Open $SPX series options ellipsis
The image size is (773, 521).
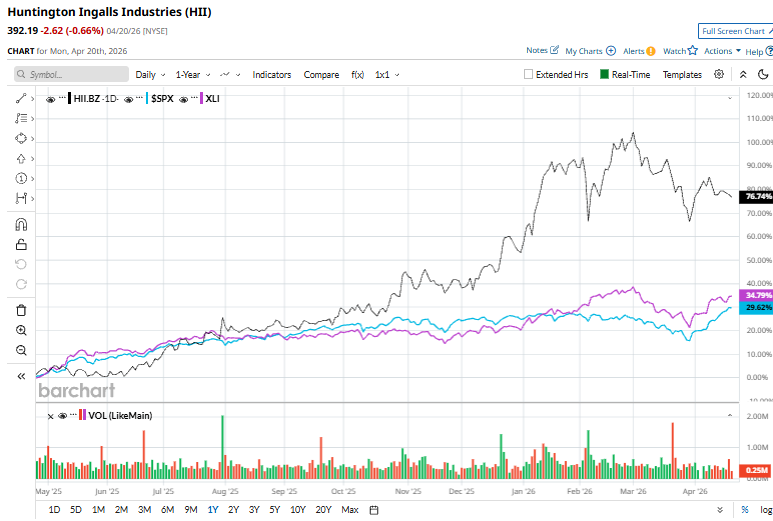tap(140, 98)
